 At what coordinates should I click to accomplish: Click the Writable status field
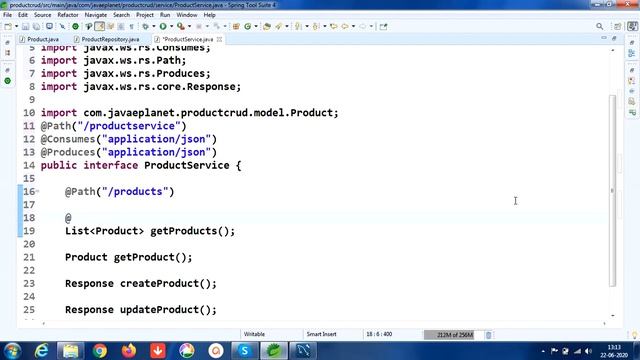[x=254, y=334]
